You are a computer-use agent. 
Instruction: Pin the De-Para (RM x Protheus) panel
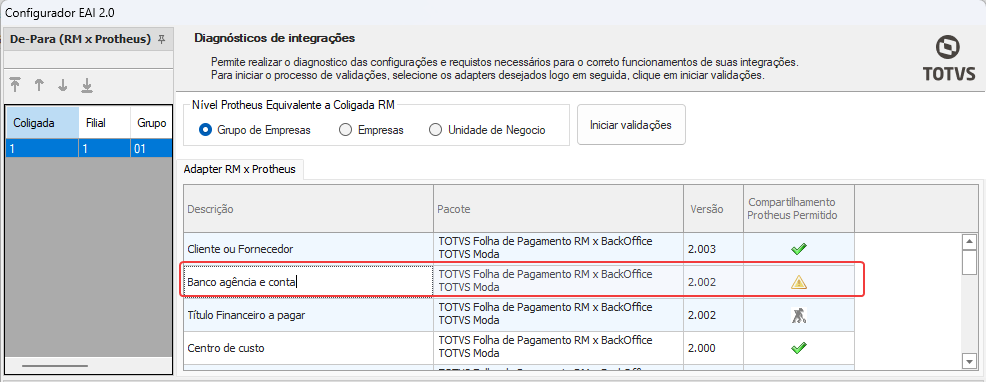(162, 39)
